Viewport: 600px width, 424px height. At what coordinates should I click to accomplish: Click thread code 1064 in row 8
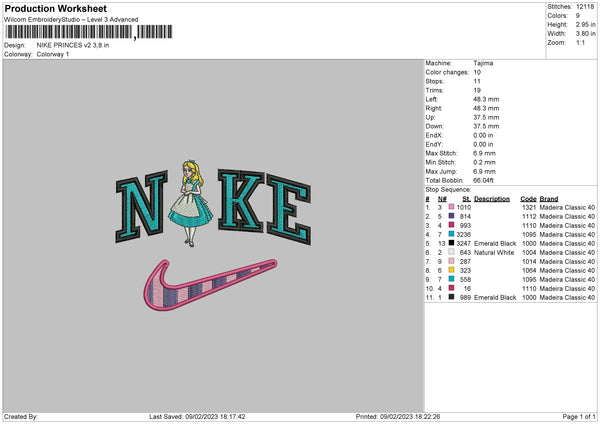coord(529,271)
